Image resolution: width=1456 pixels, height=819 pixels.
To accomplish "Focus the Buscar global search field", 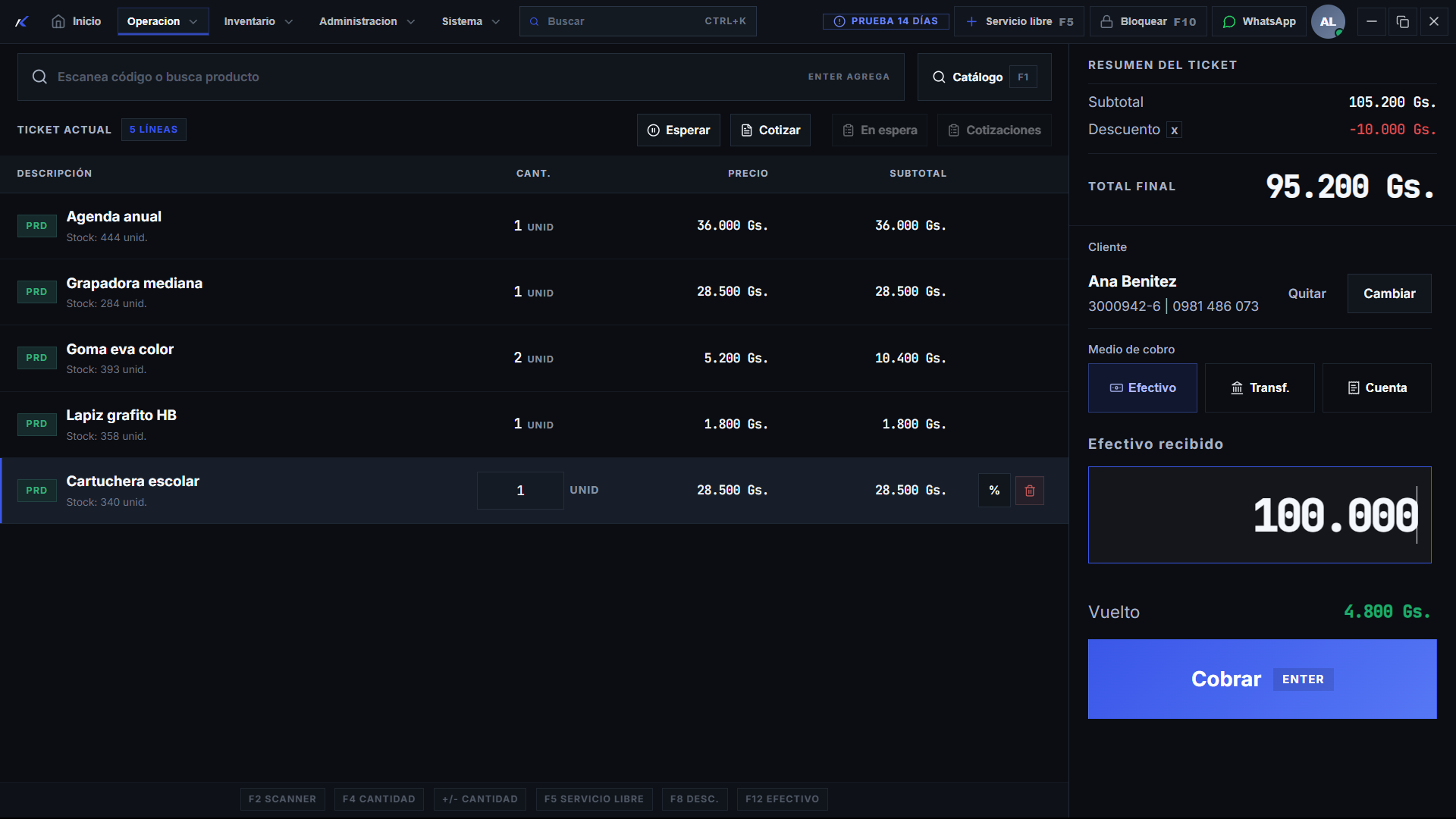I will [x=638, y=21].
